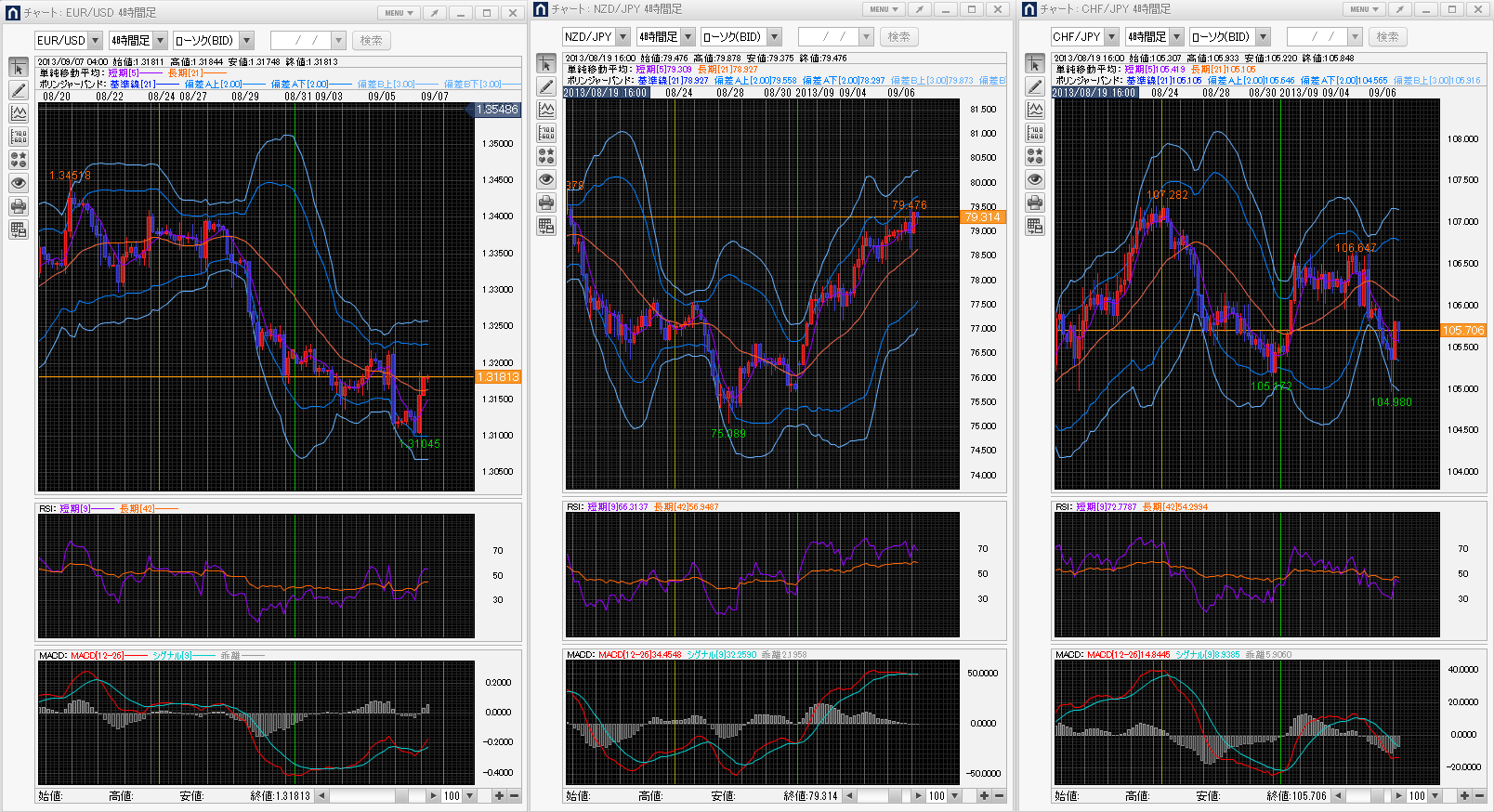The height and width of the screenshot is (812, 1494).
Task: Select the crosshair cursor tool in EUR/USD chart
Action: pos(19,68)
